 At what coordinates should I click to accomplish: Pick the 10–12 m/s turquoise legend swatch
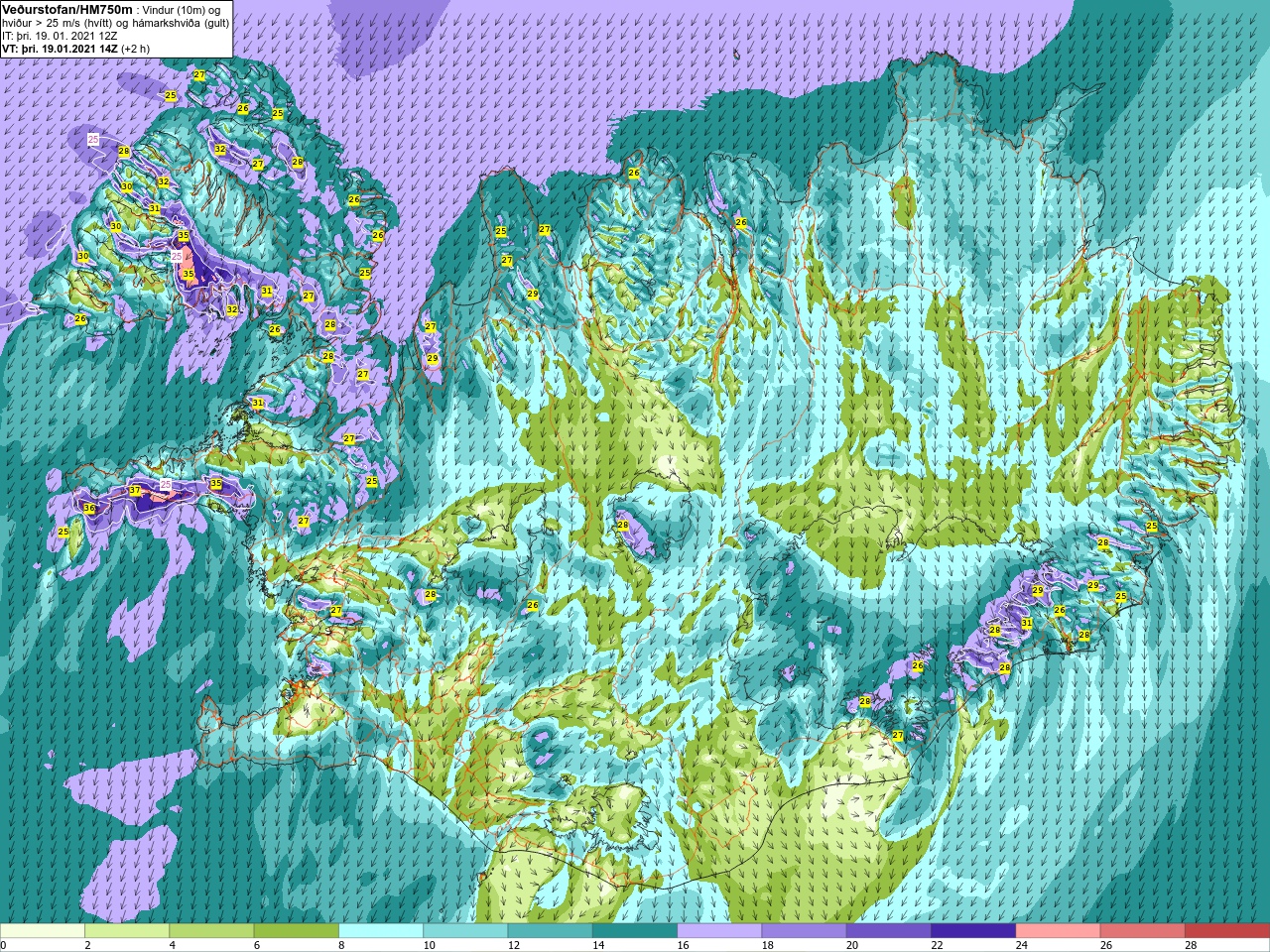pyautogui.click(x=465, y=931)
